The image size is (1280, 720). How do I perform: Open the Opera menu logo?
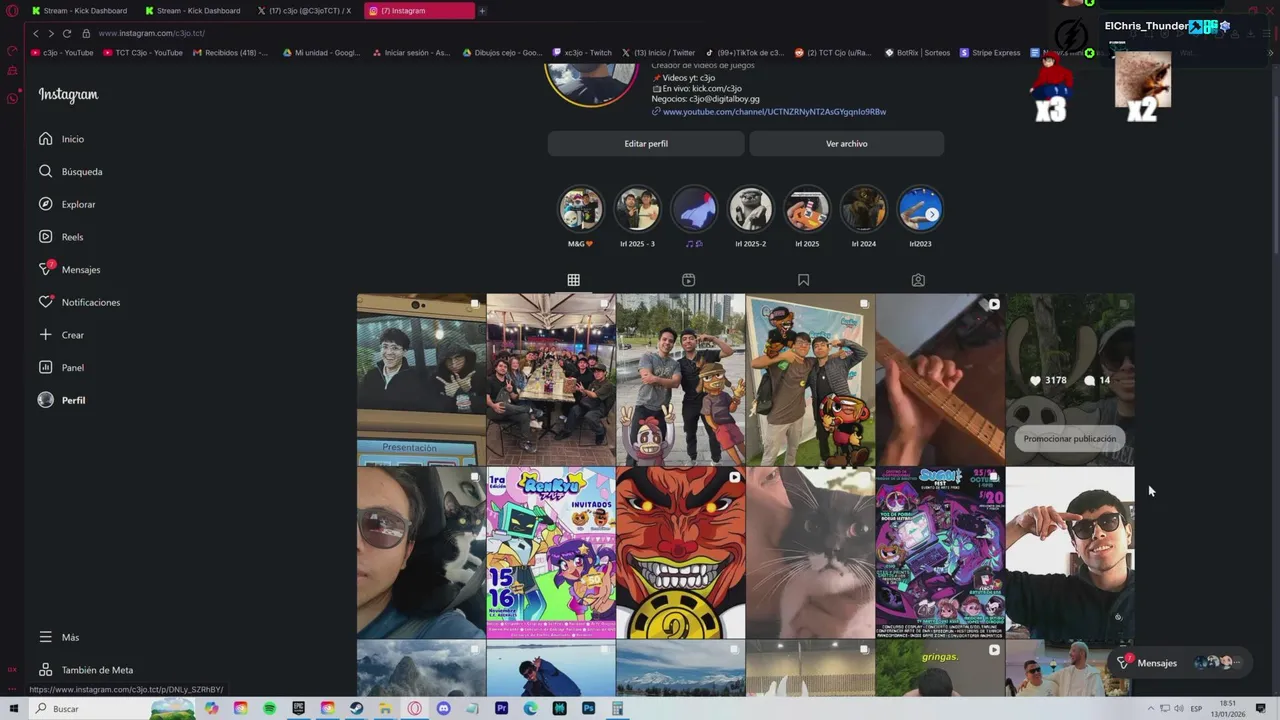coord(12,11)
